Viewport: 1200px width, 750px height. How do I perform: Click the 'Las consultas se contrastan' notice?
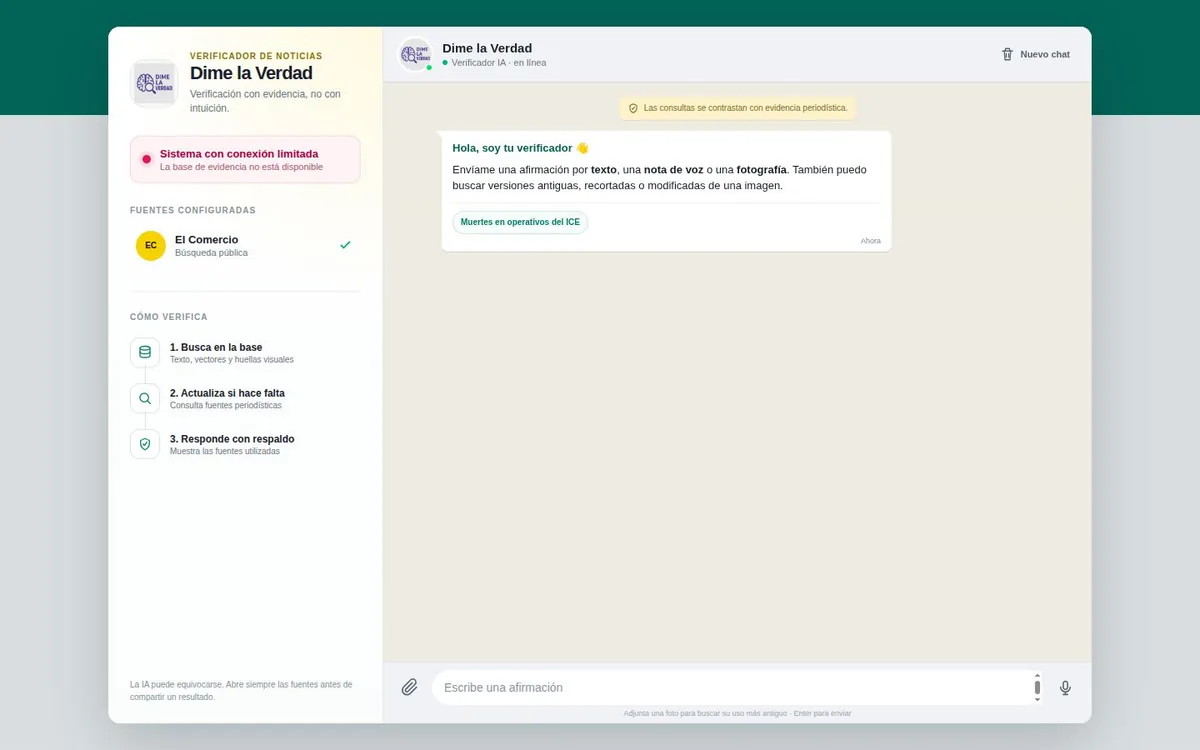tap(738, 108)
